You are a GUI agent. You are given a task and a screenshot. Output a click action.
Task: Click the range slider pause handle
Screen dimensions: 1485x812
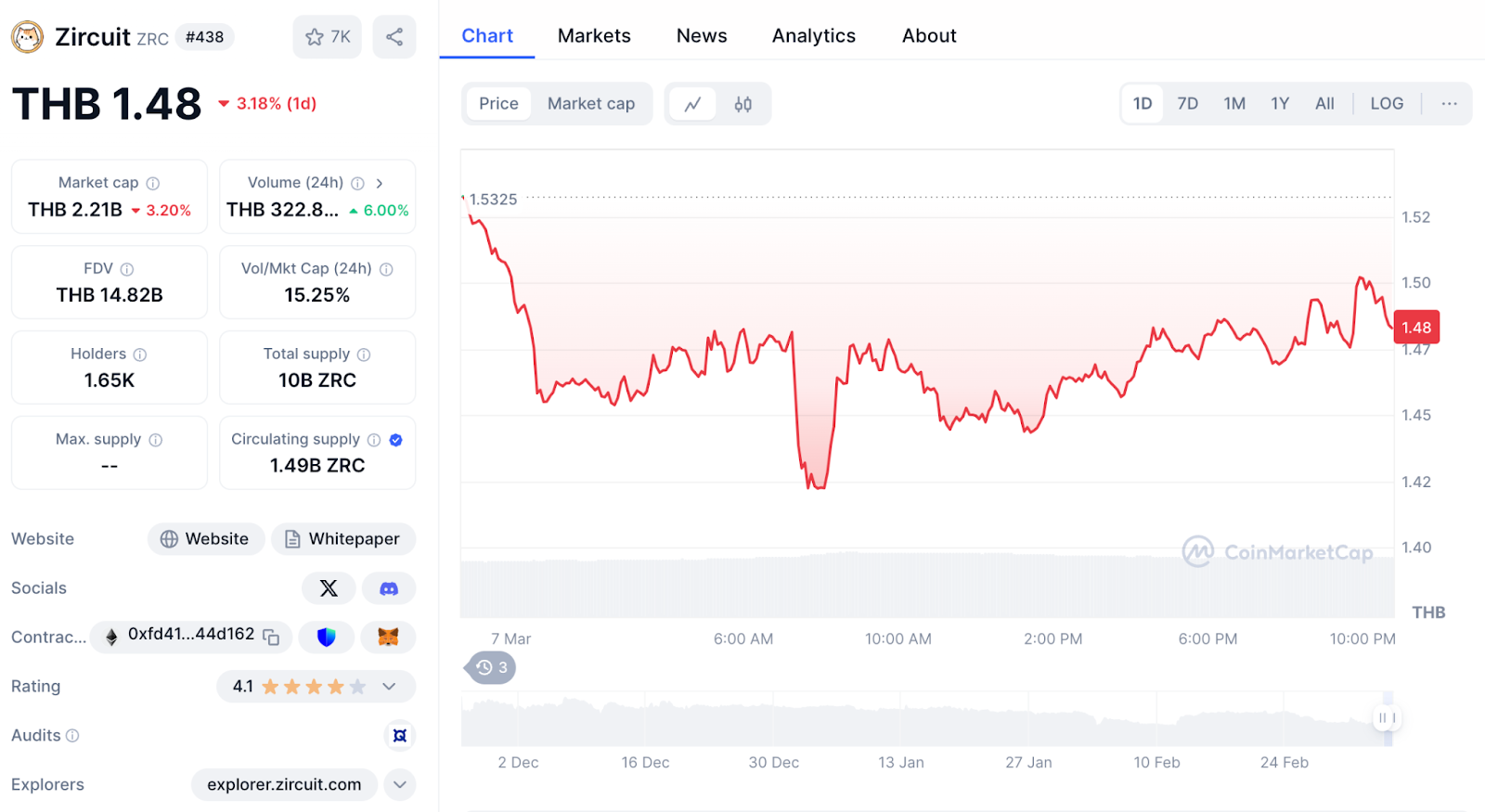click(1388, 718)
